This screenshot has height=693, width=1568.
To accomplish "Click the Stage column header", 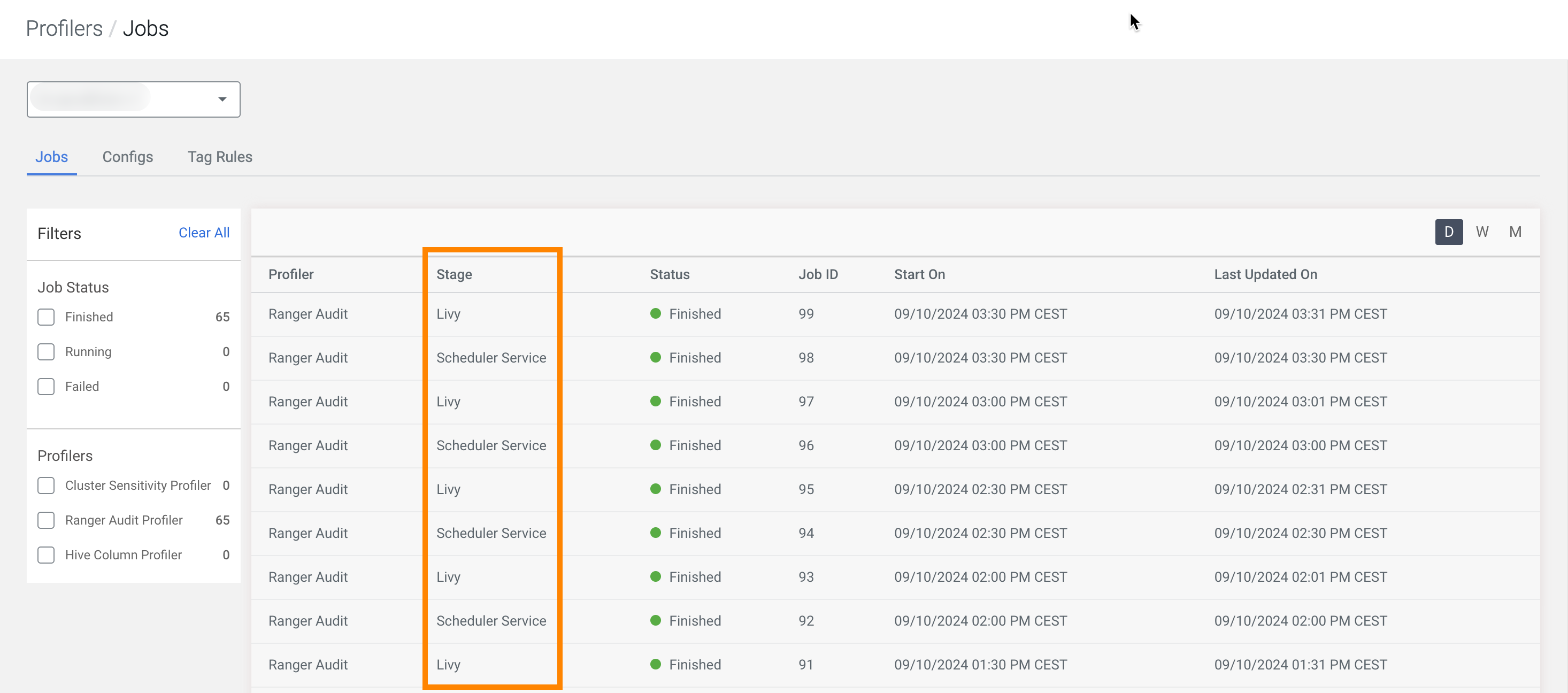I will pos(454,274).
